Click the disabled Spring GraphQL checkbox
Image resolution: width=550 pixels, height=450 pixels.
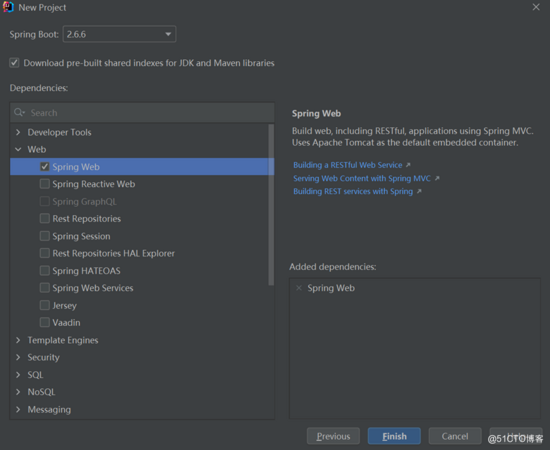point(45,201)
